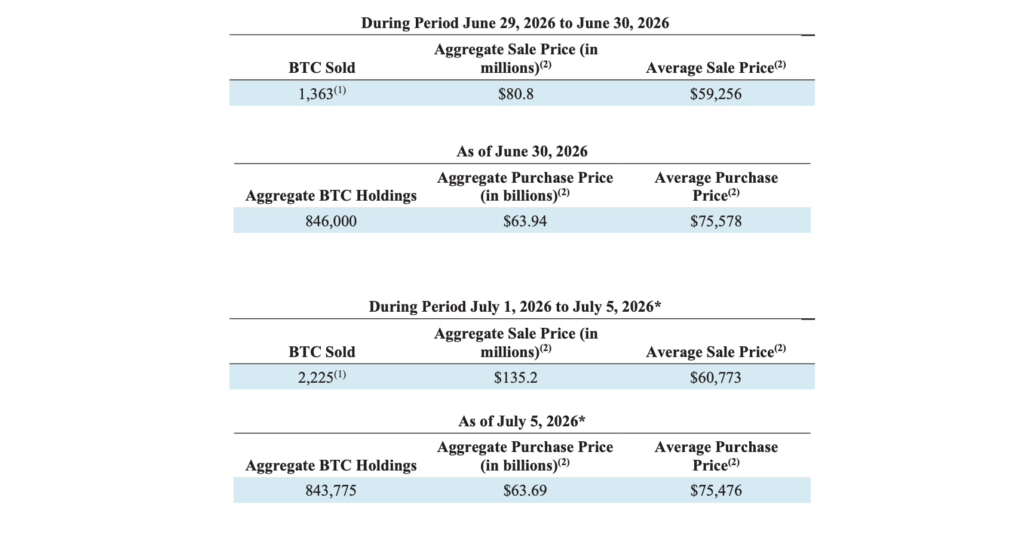Click the July 1 to July 5 period heading
The height and width of the screenshot is (535, 1024).
tap(515, 306)
